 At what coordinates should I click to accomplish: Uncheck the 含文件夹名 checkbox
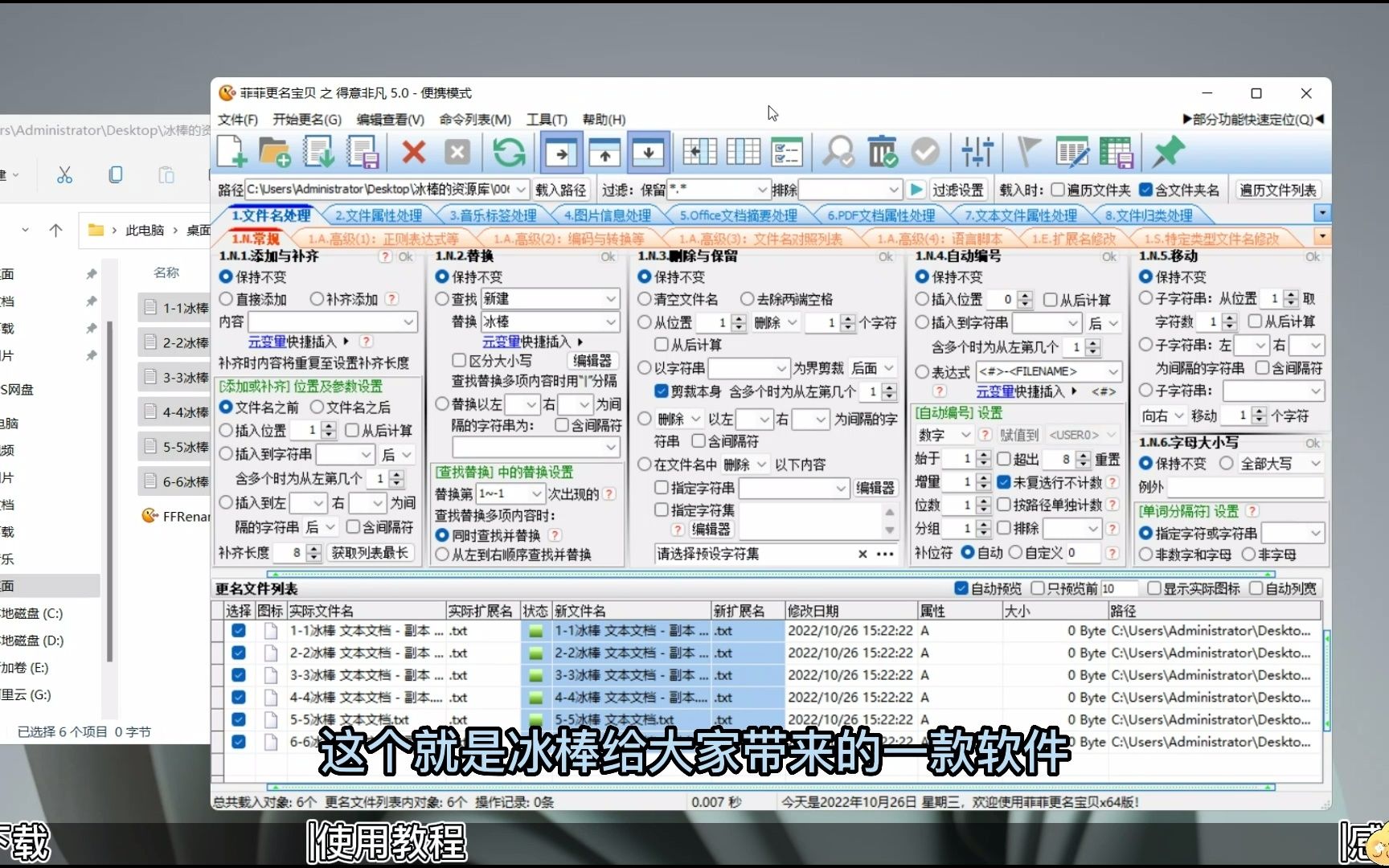click(1145, 190)
